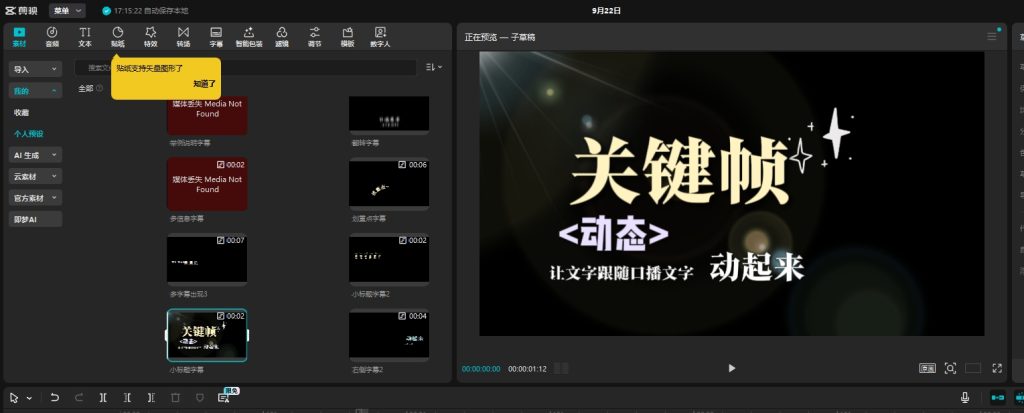Open the 滤镜 (Filters) panel
Screen dimensions: 1024x413
pos(282,37)
